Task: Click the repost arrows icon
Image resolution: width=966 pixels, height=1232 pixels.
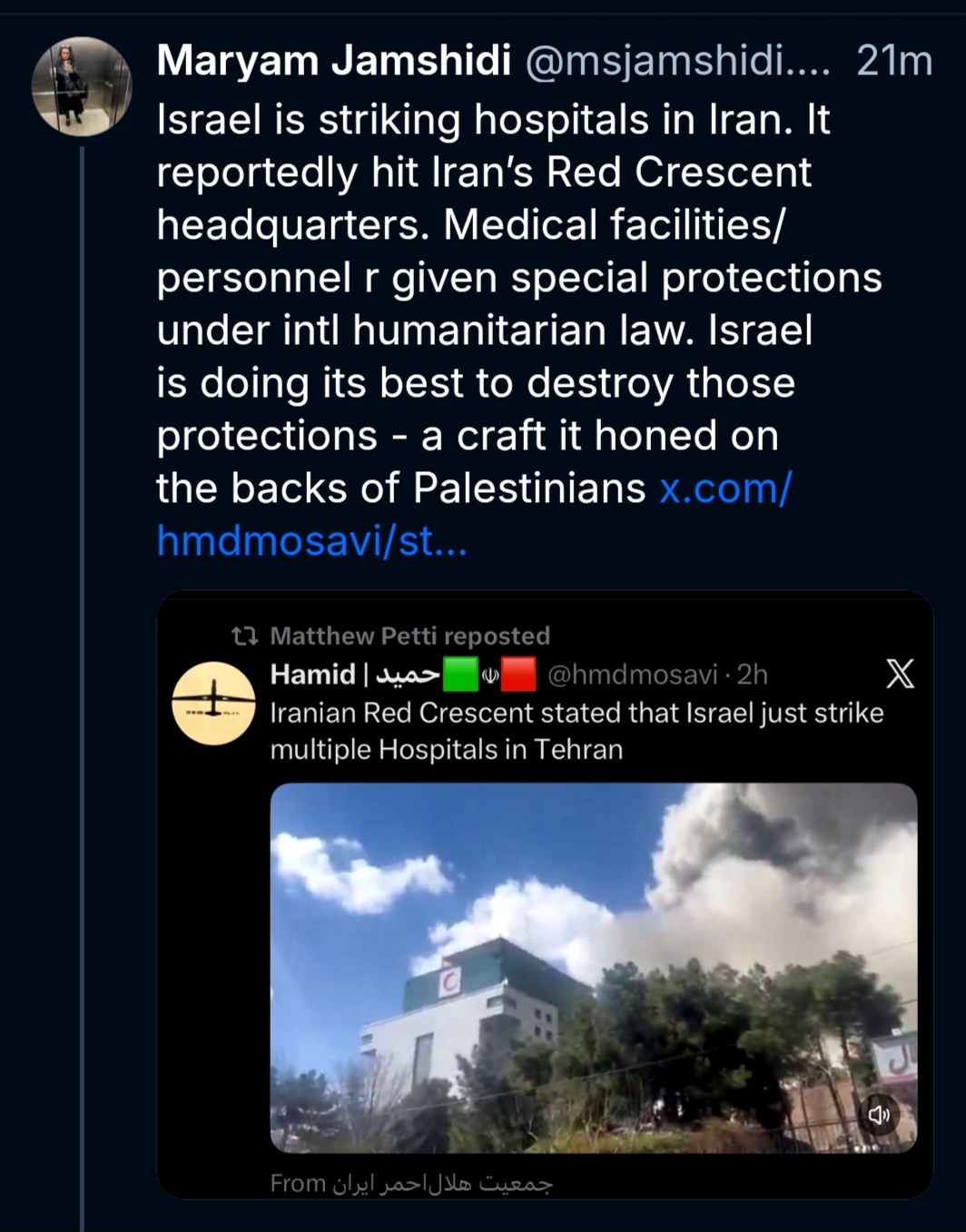Action: coord(244,636)
